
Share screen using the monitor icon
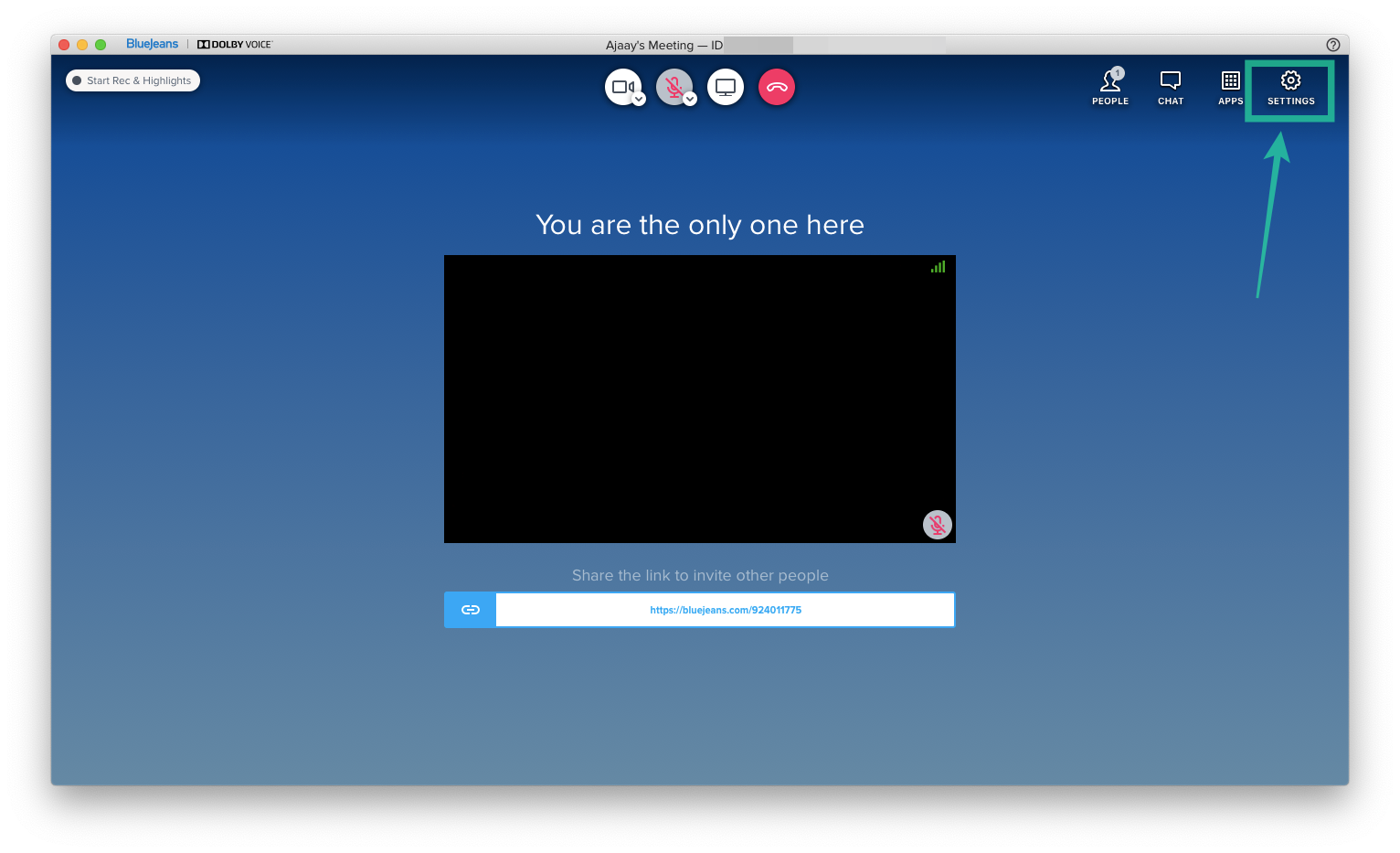[726, 87]
